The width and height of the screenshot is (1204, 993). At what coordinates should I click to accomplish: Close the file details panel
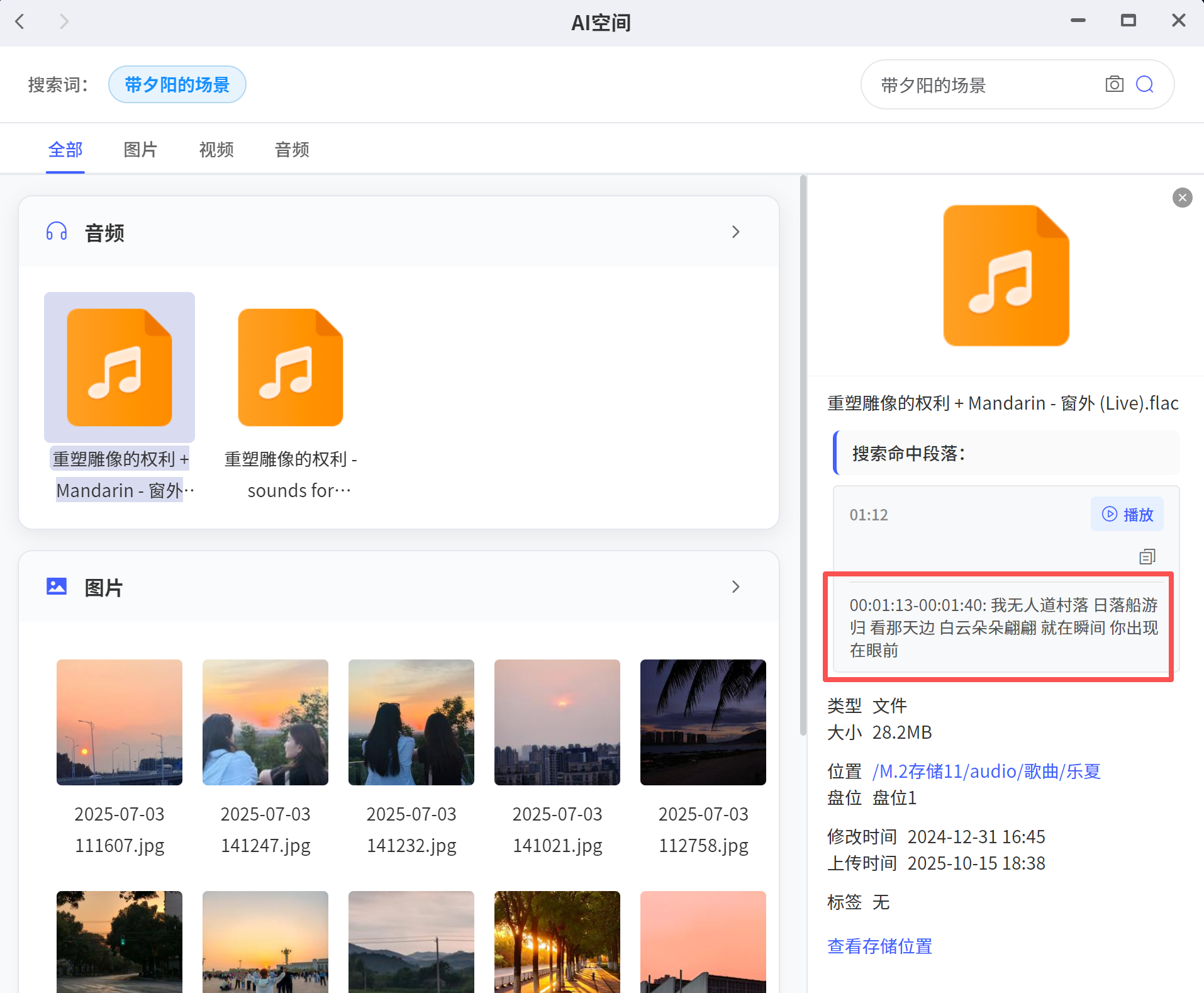click(1182, 198)
